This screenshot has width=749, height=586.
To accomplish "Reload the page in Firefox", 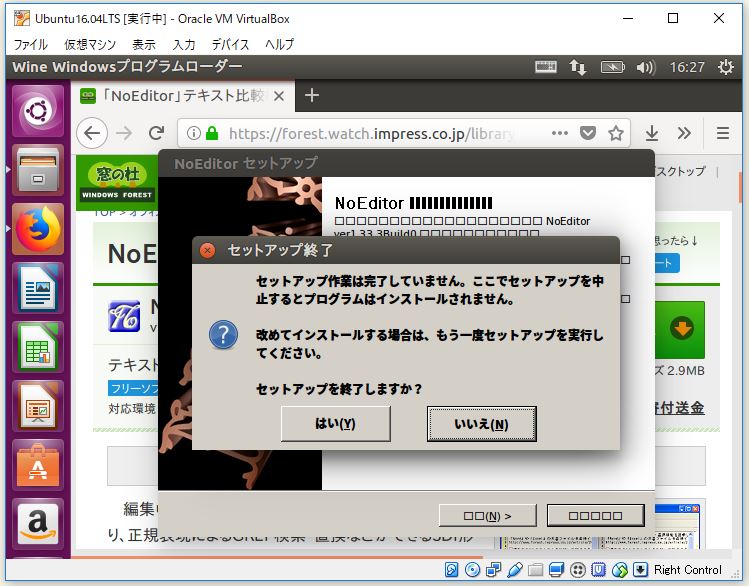I will tap(156, 133).
